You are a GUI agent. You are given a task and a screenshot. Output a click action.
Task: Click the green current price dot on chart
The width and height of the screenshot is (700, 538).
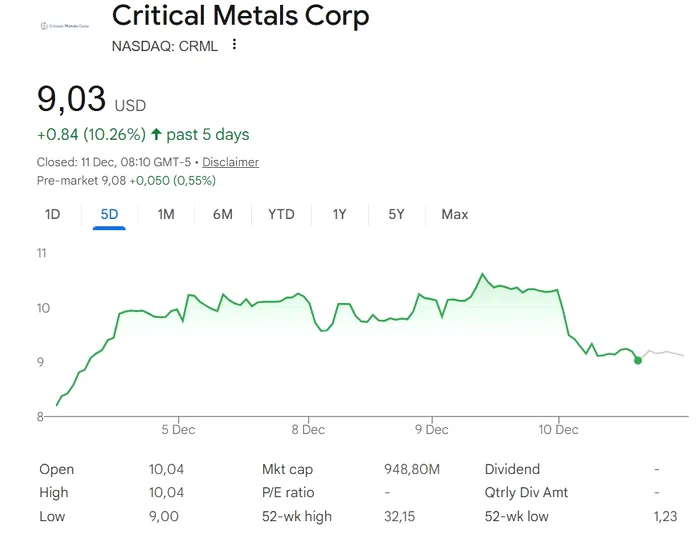coord(638,360)
